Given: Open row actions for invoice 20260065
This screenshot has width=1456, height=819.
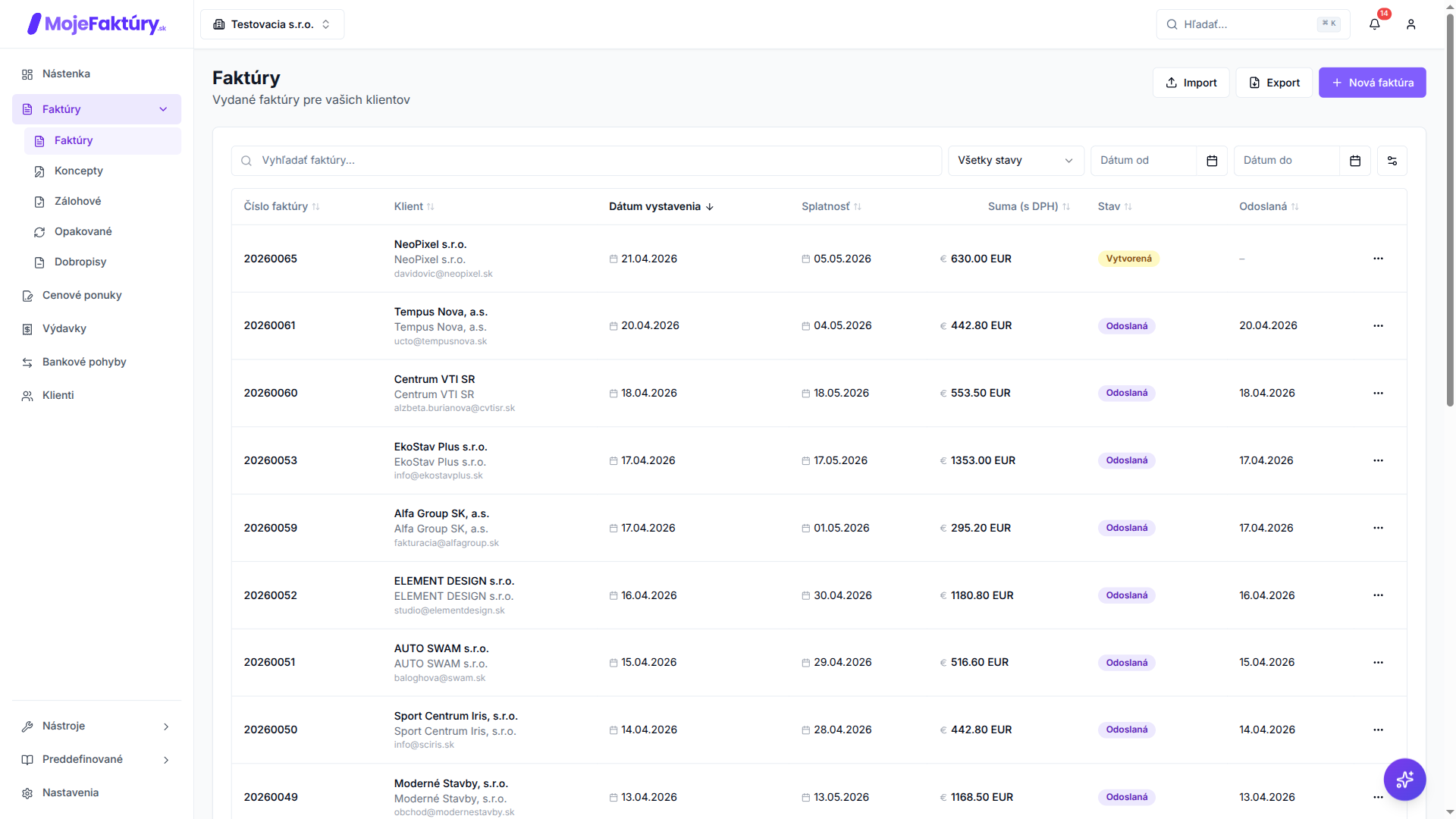Looking at the screenshot, I should click(x=1378, y=259).
